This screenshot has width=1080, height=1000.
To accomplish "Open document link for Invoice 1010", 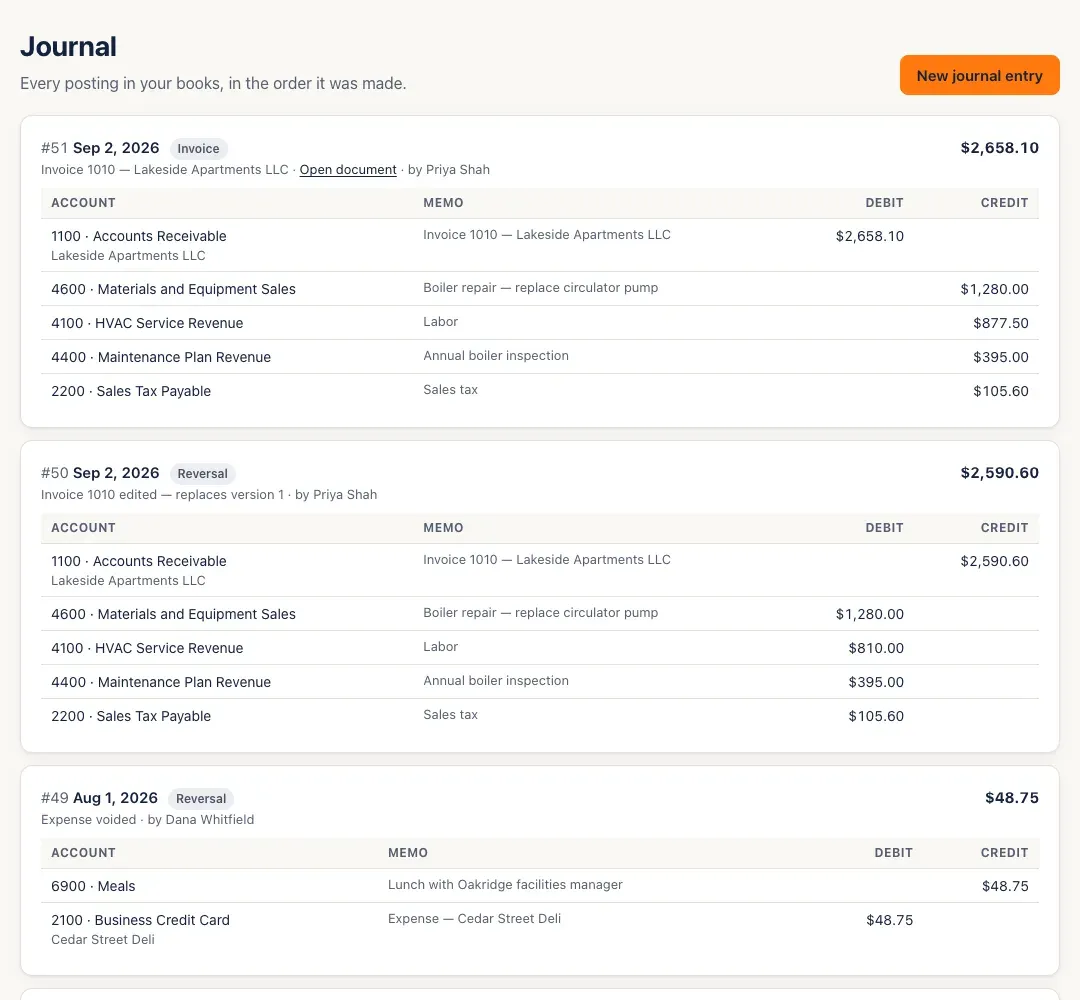I will pos(348,169).
